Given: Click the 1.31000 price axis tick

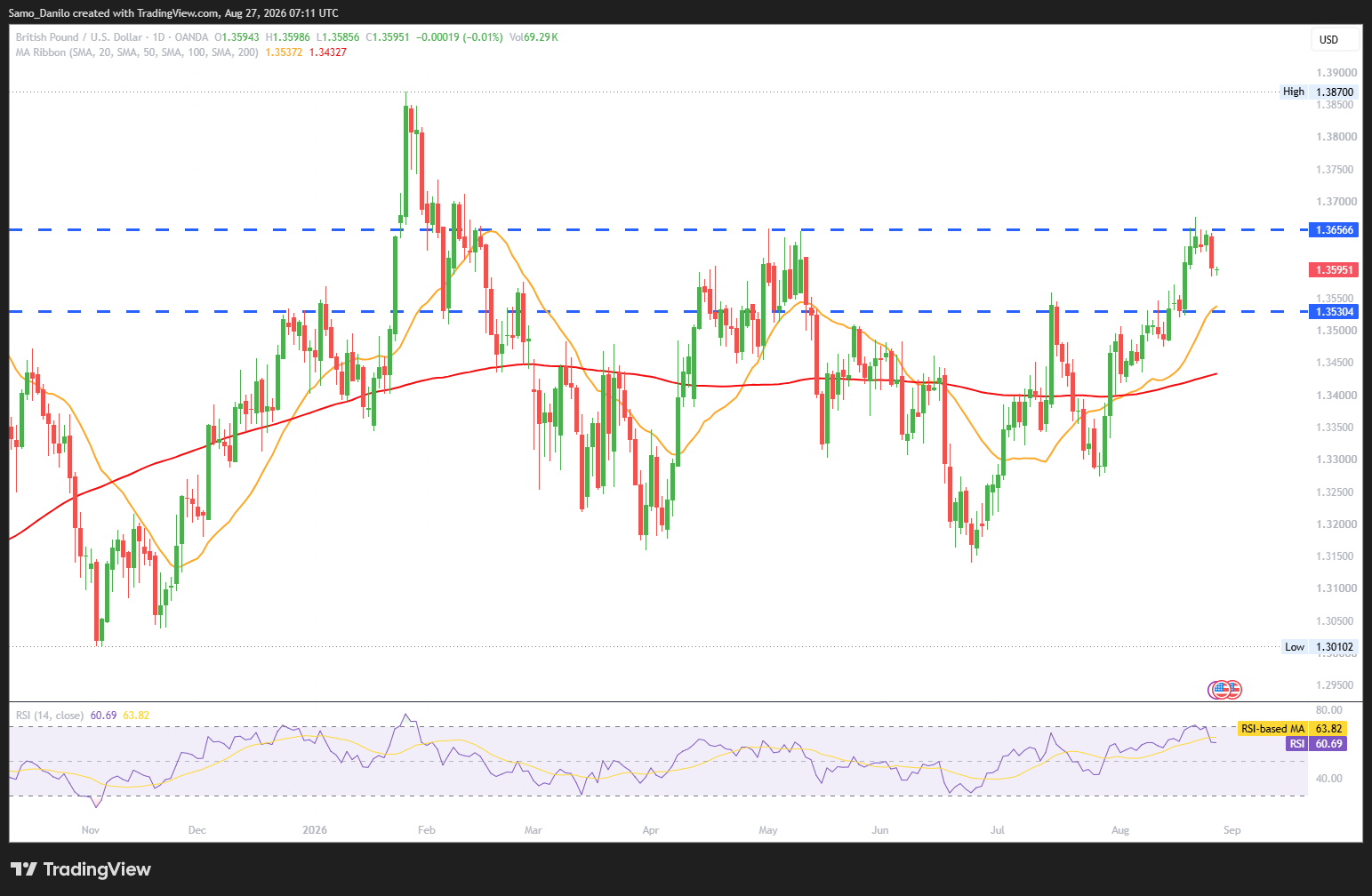Looking at the screenshot, I should click(1336, 588).
